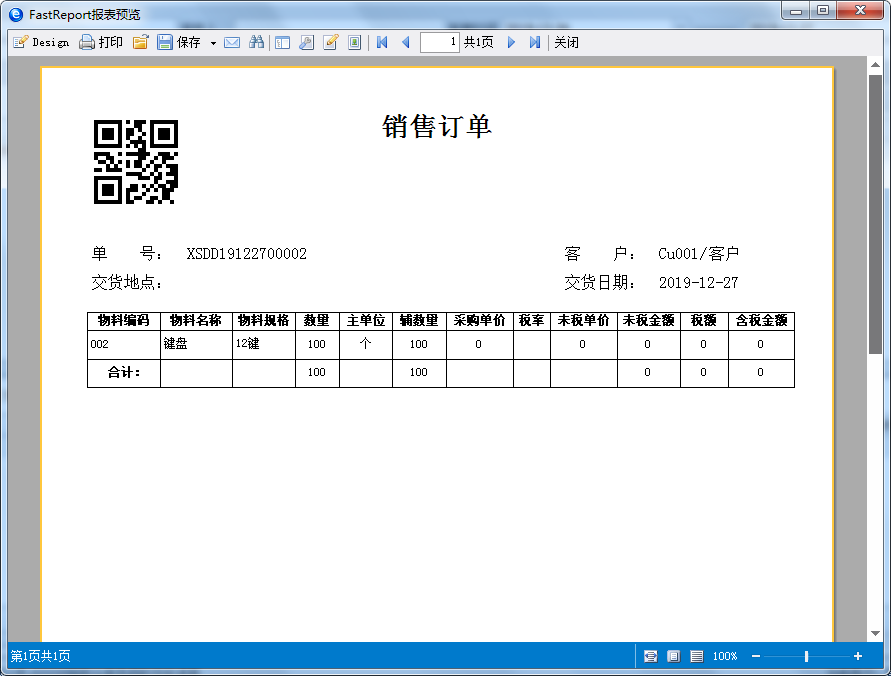Send report by email envelope icon

232,43
